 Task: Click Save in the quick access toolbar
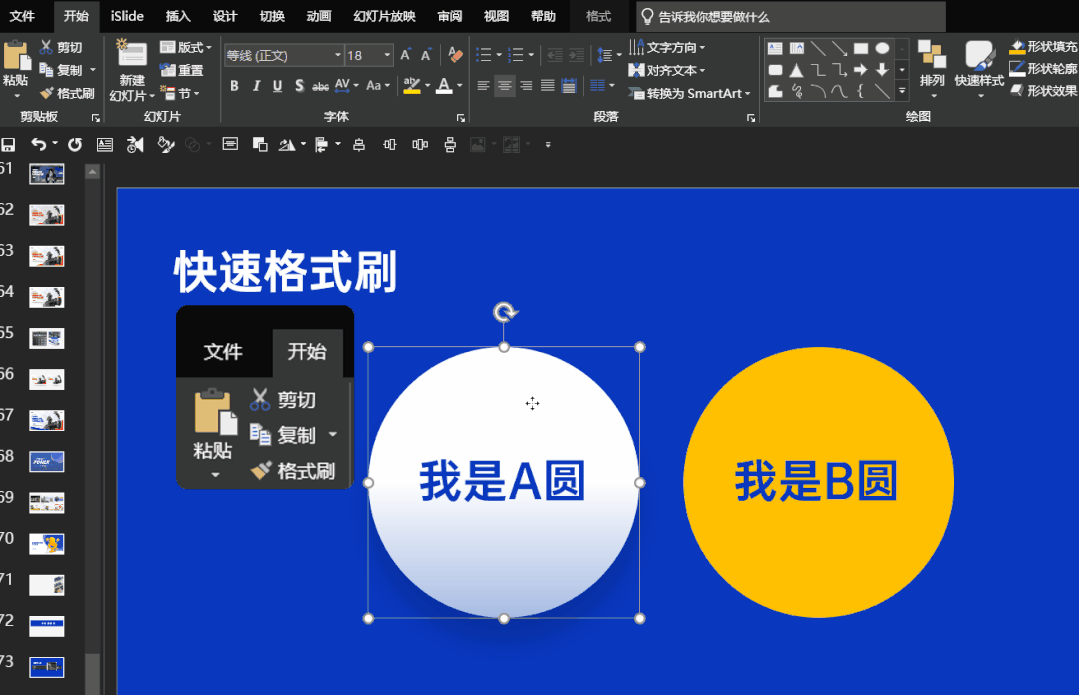tap(8, 145)
